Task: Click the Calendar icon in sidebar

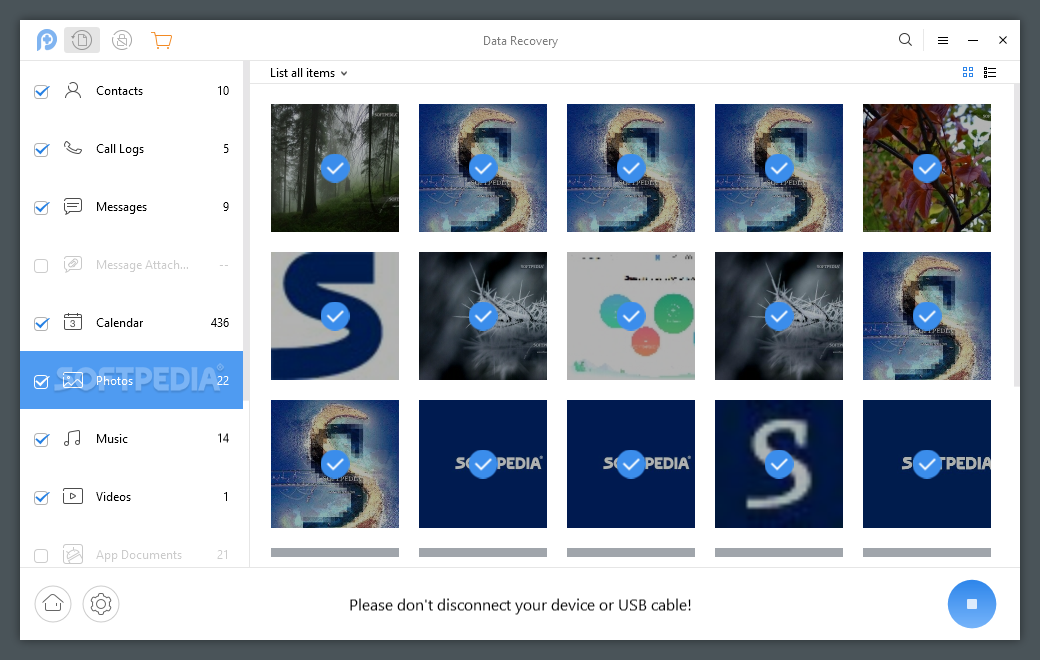Action: 73,322
